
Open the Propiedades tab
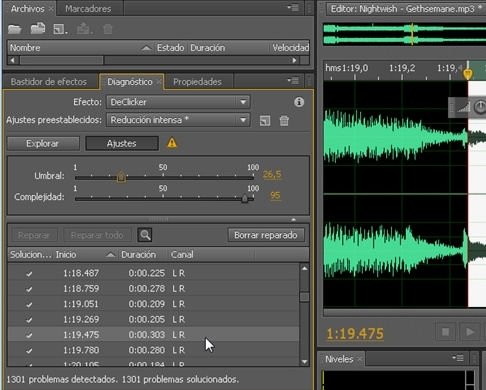[x=197, y=82]
